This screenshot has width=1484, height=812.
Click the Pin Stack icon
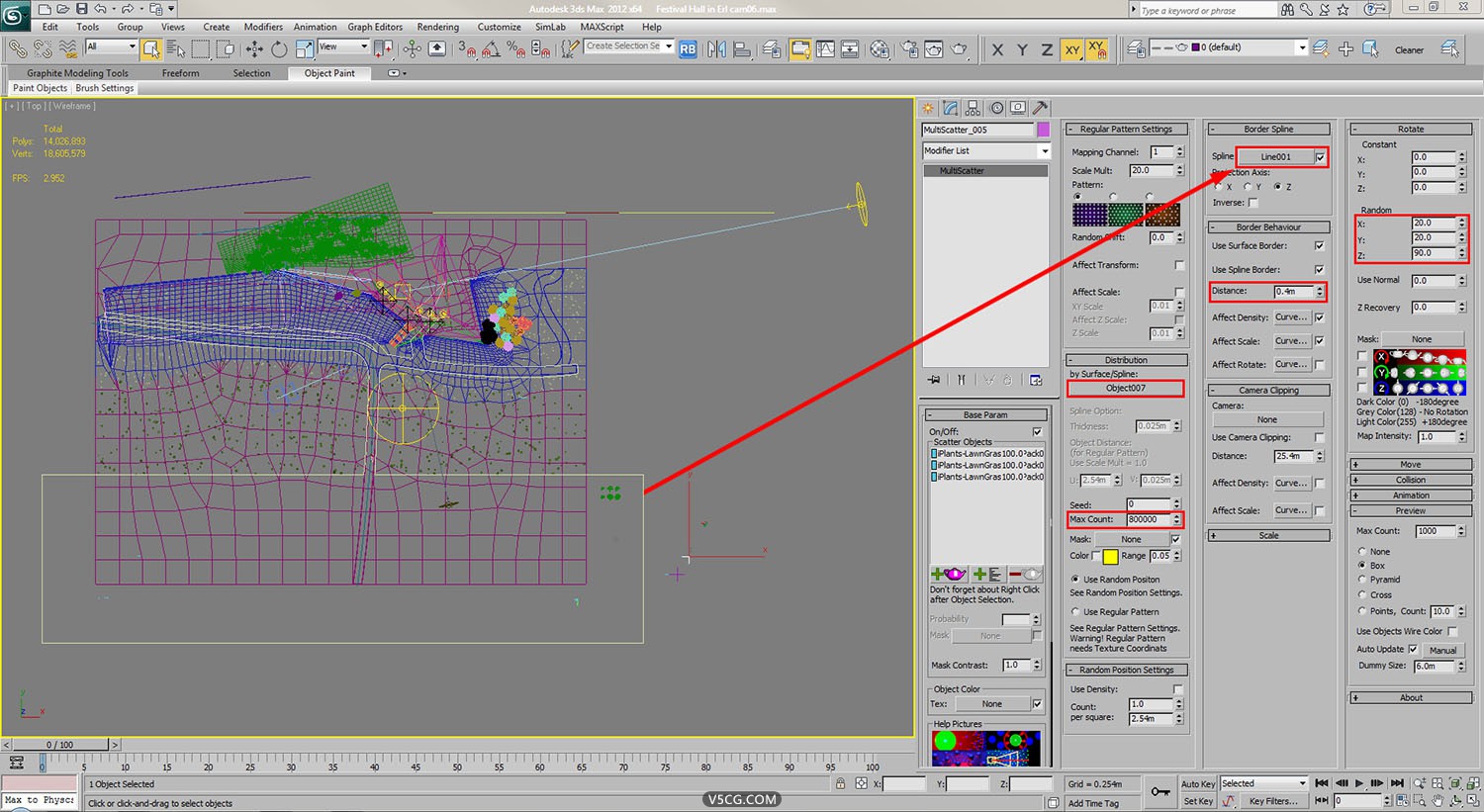(x=934, y=380)
